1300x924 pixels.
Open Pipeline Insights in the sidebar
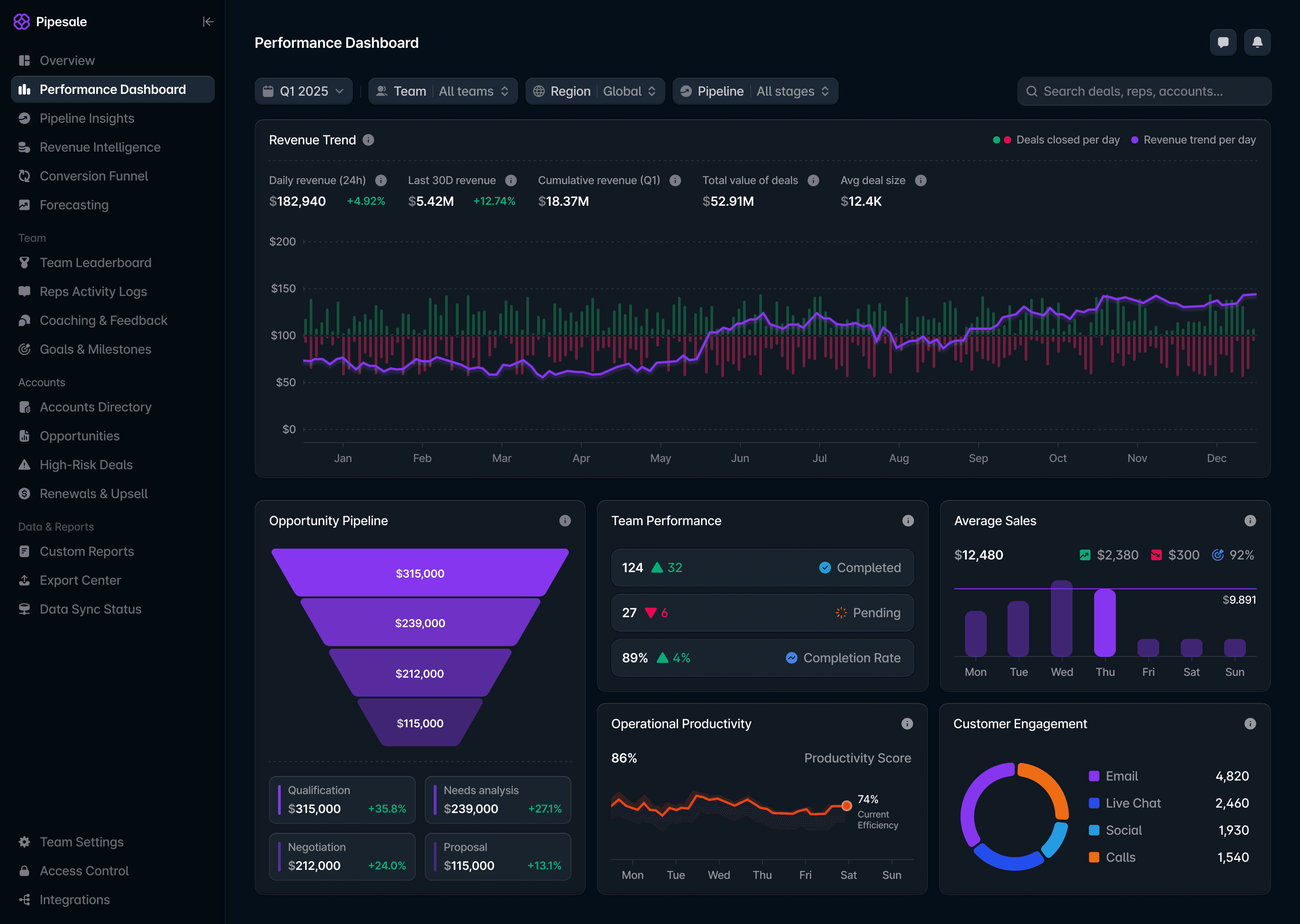(87, 118)
